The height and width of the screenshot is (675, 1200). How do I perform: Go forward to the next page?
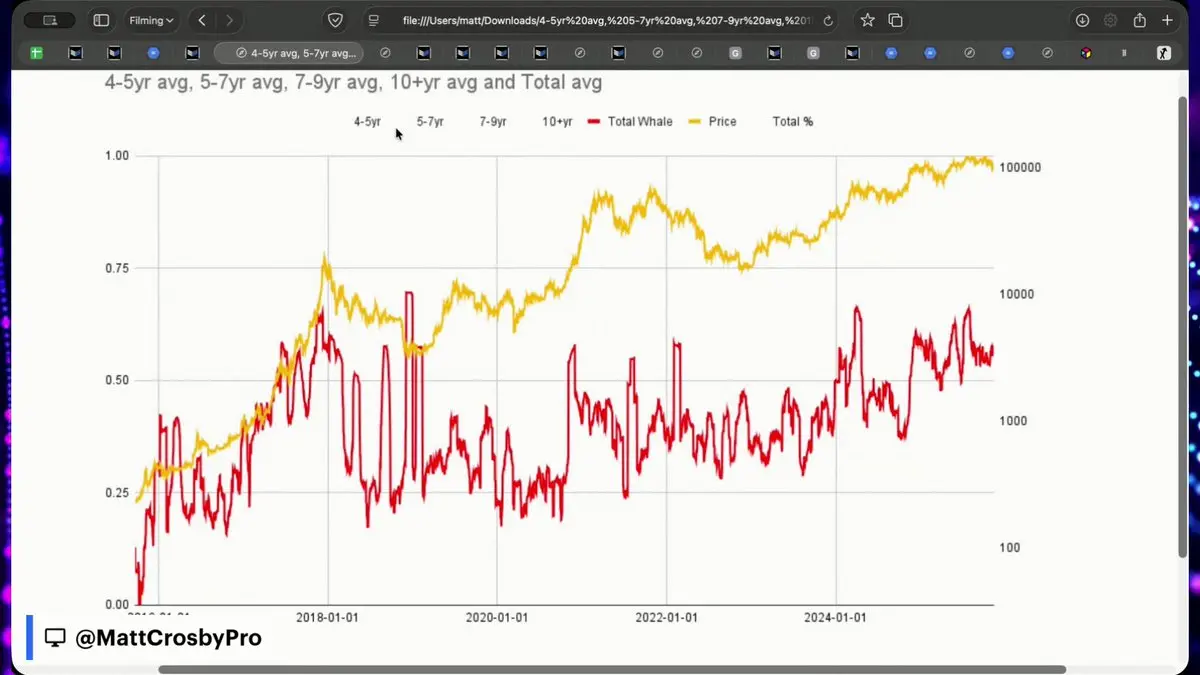click(230, 20)
